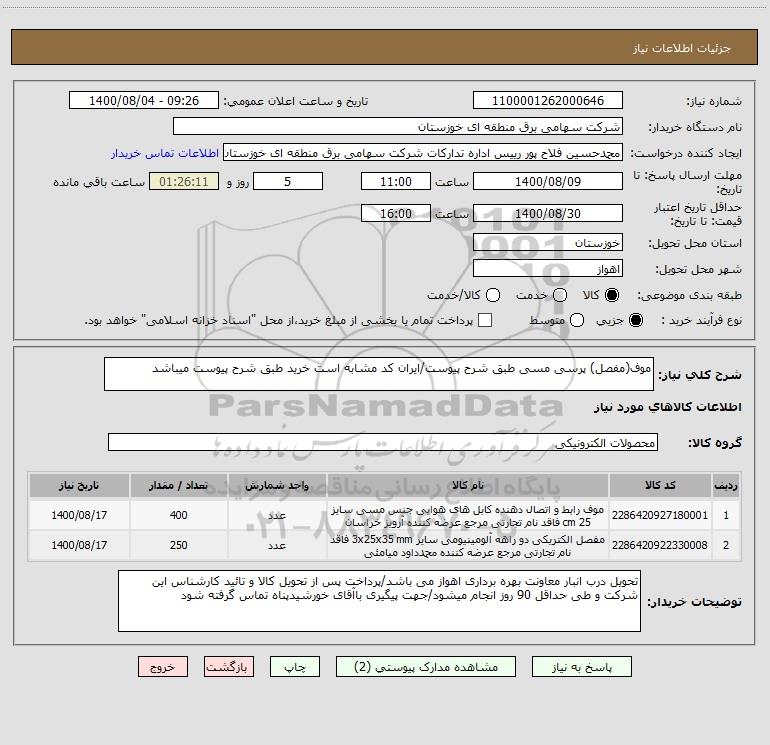Select the کالا/خدمت radio button
770x745 pixels.
pos(493,295)
